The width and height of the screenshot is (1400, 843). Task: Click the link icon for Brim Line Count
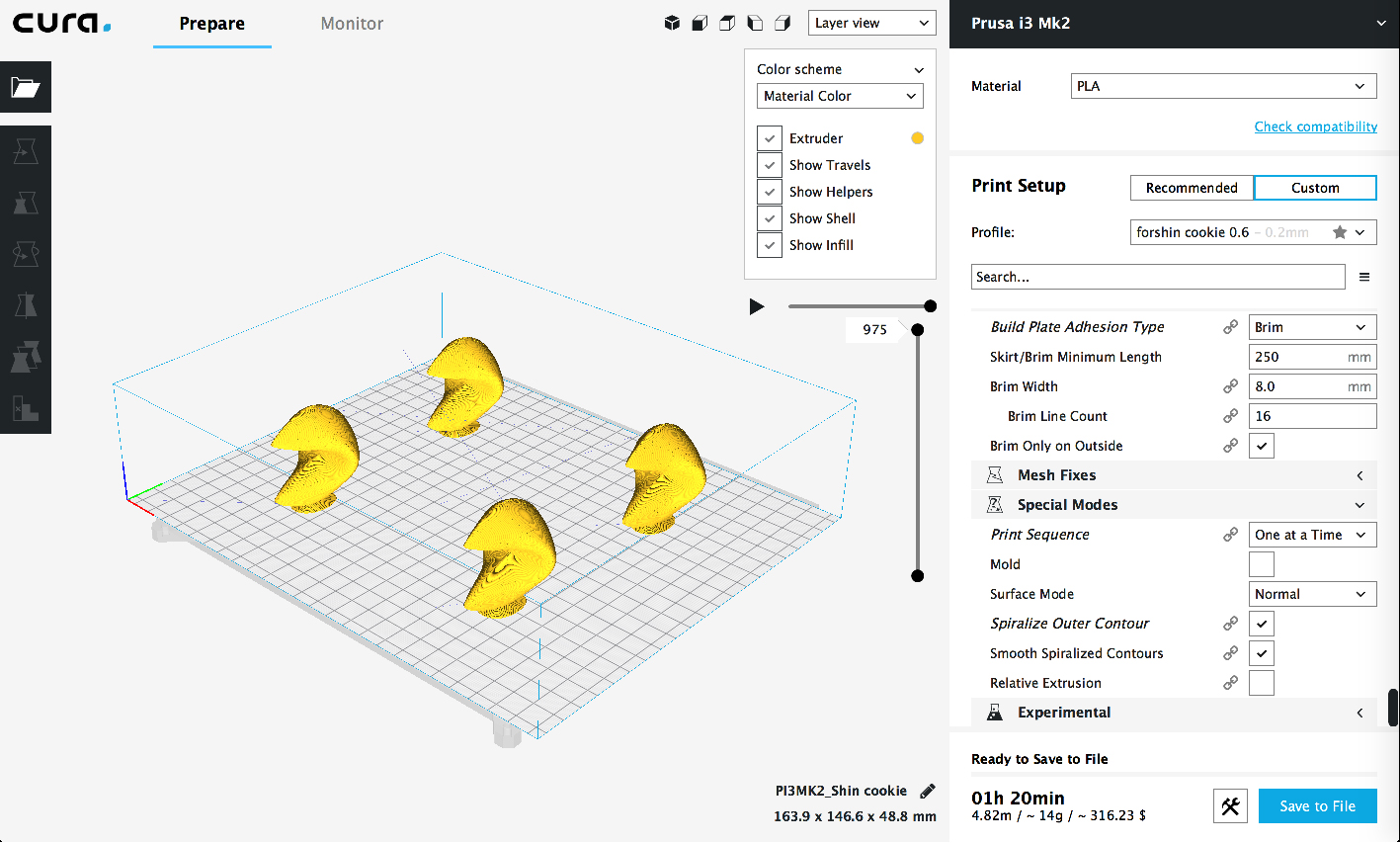coord(1230,416)
